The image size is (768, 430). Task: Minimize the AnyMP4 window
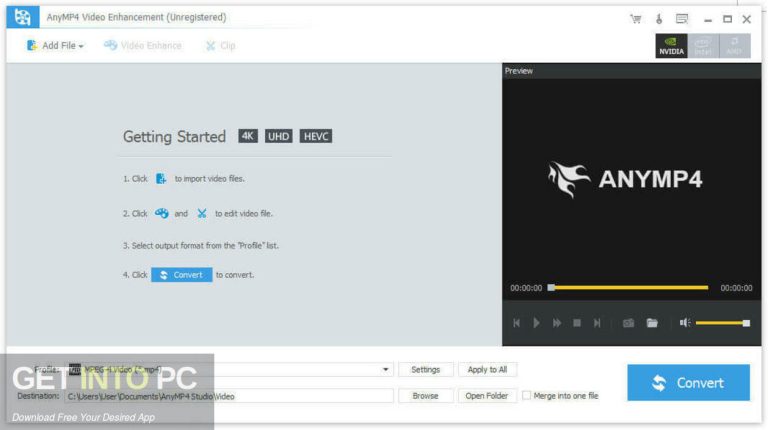[708, 20]
